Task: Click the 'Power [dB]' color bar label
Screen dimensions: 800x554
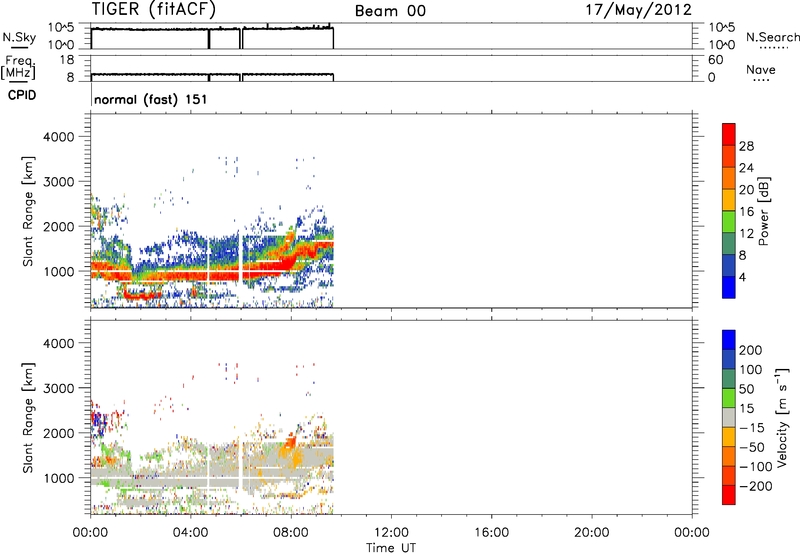Action: [x=763, y=211]
